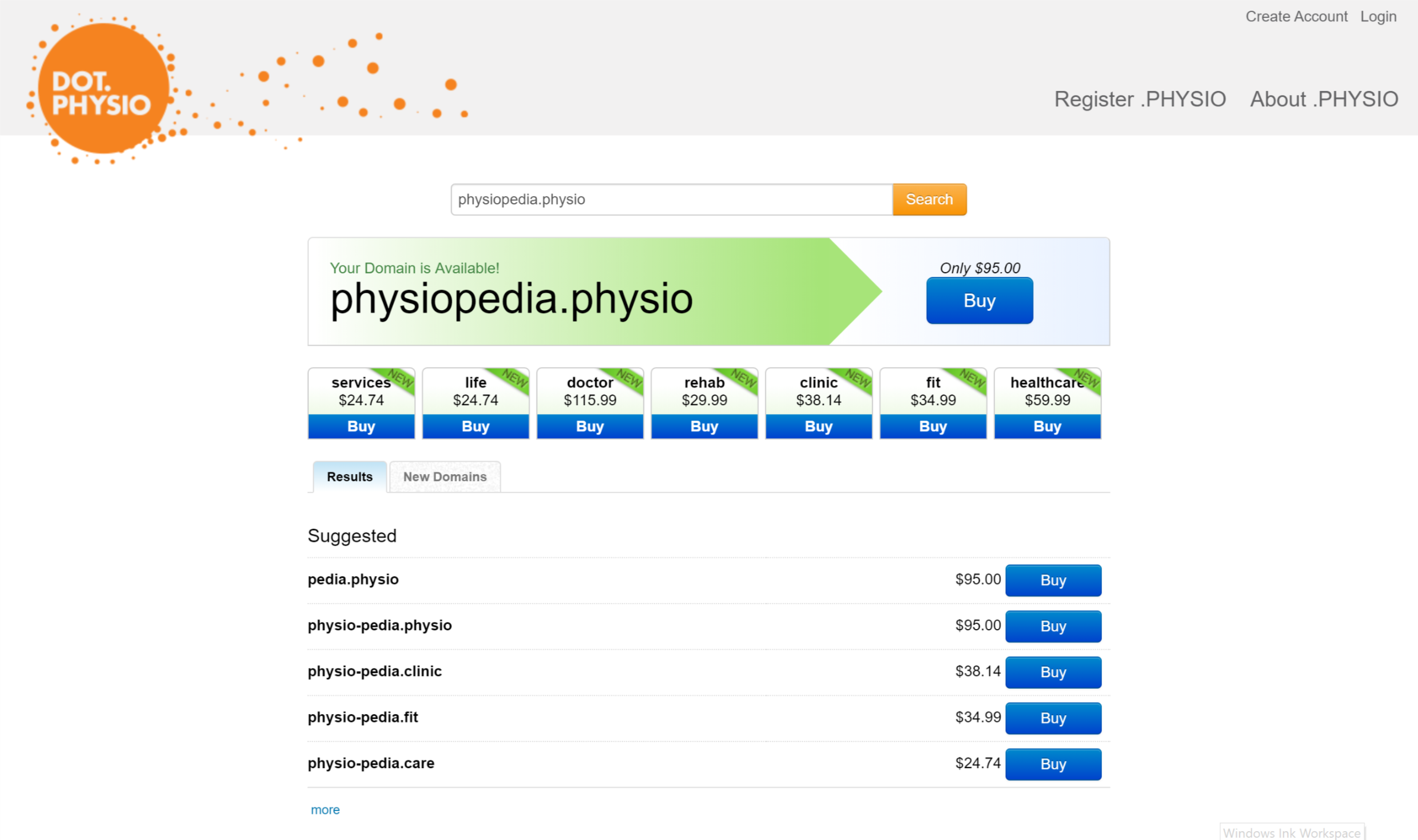The width and height of the screenshot is (1418, 840).
Task: Buy the services domain extension
Action: tap(361, 427)
